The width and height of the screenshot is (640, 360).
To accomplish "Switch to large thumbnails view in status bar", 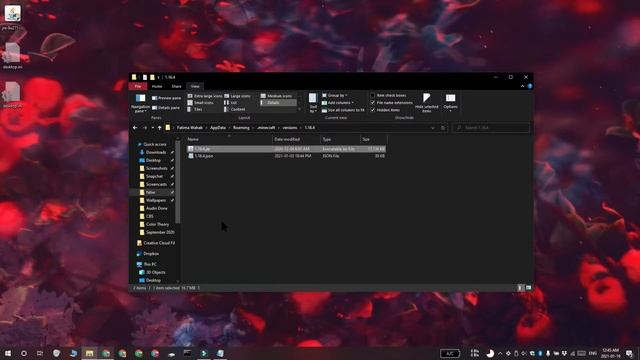I will 529,288.
